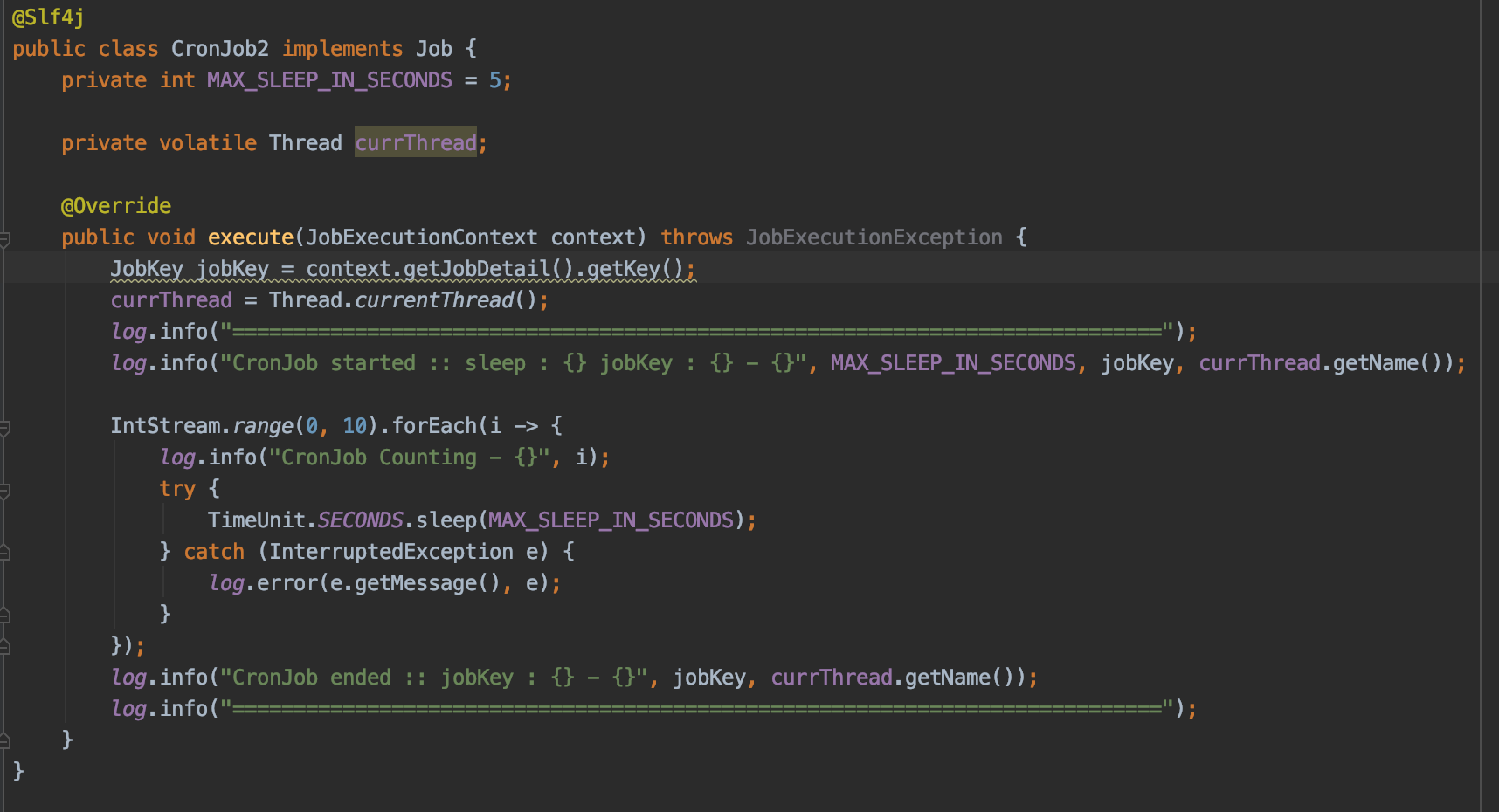Click fold end marker at catch closing brace

pos(4,615)
